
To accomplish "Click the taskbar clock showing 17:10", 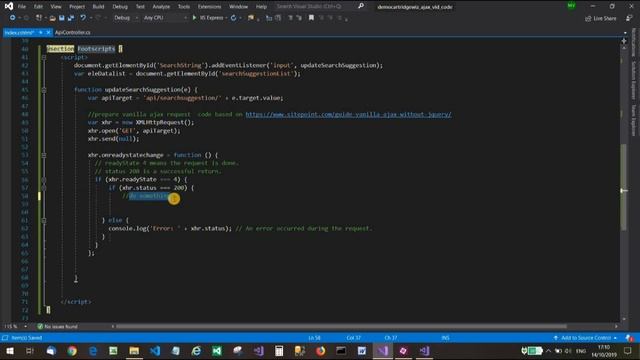I will coord(604,351).
